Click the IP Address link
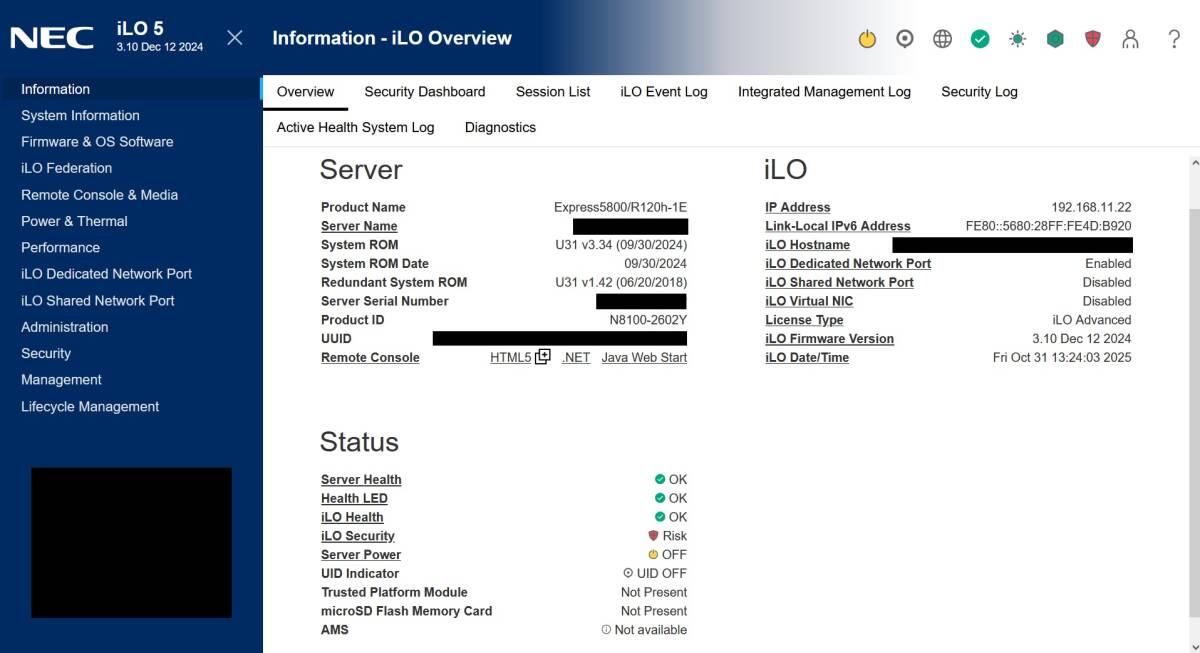 pyautogui.click(x=797, y=208)
